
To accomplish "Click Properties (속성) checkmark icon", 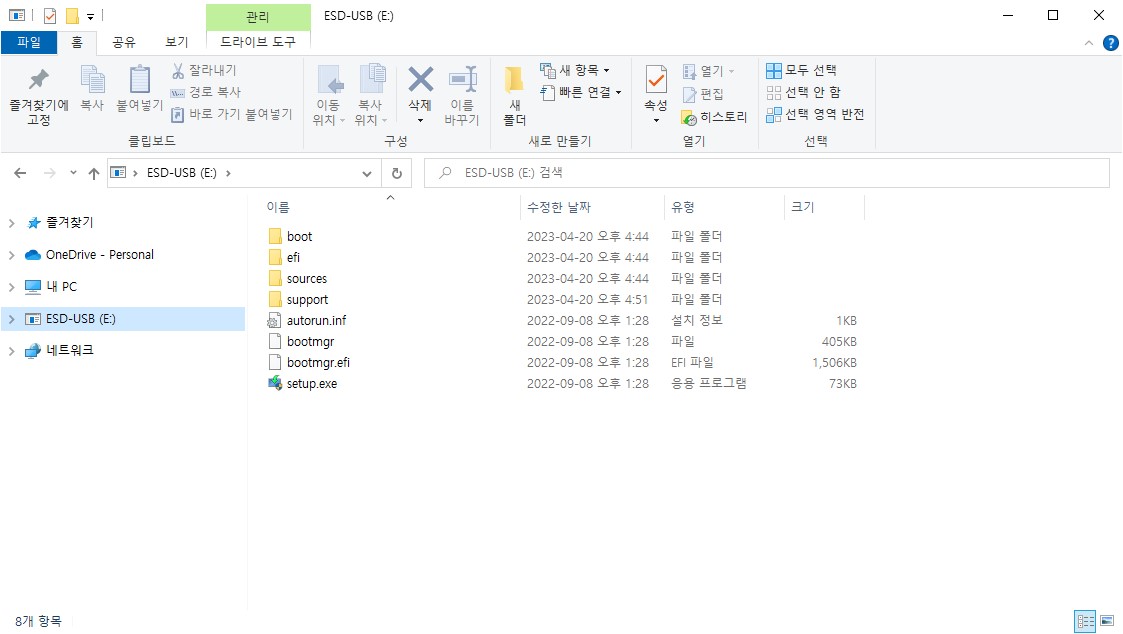I will 656,80.
